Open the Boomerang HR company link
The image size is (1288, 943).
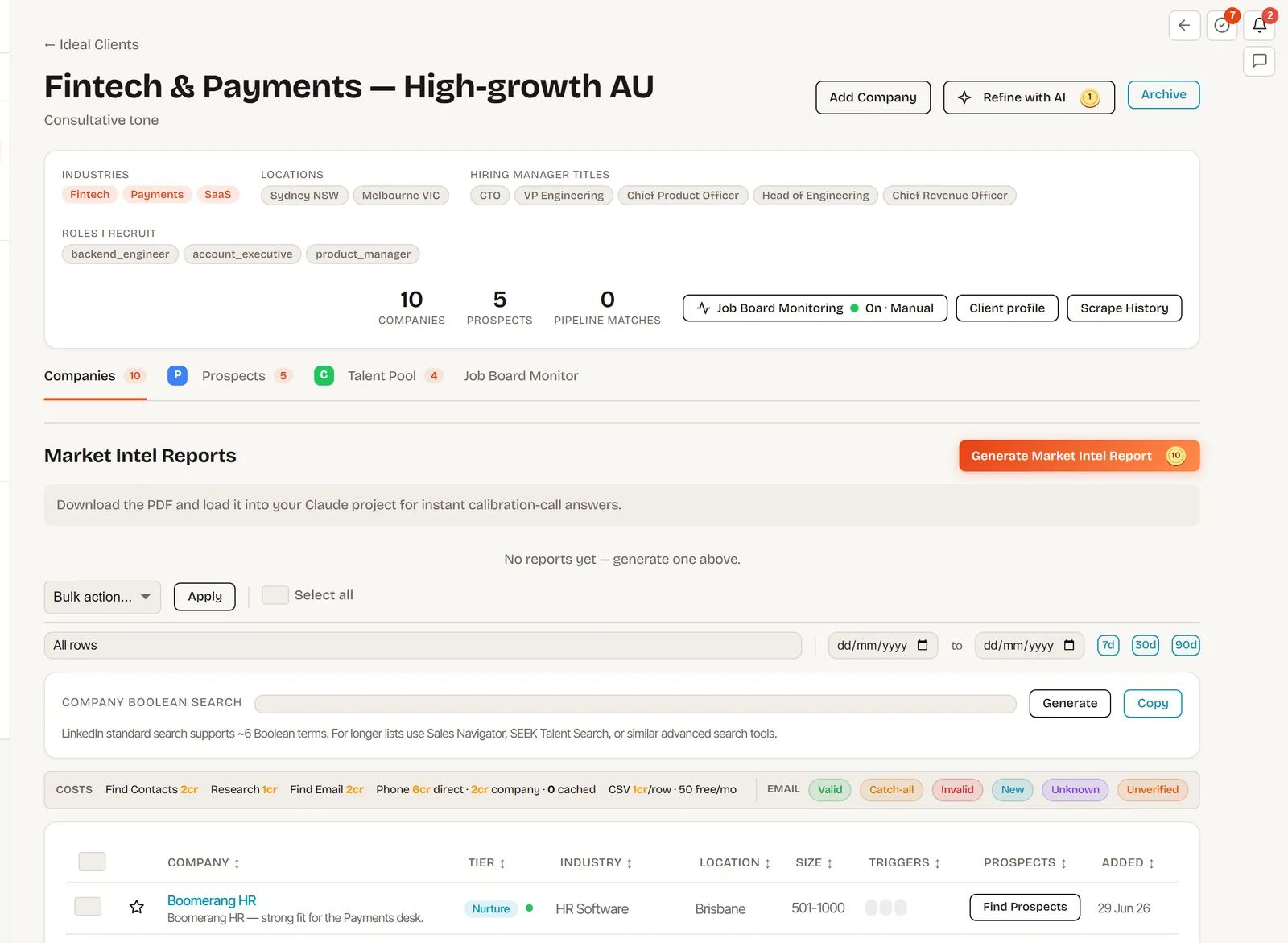pos(212,900)
